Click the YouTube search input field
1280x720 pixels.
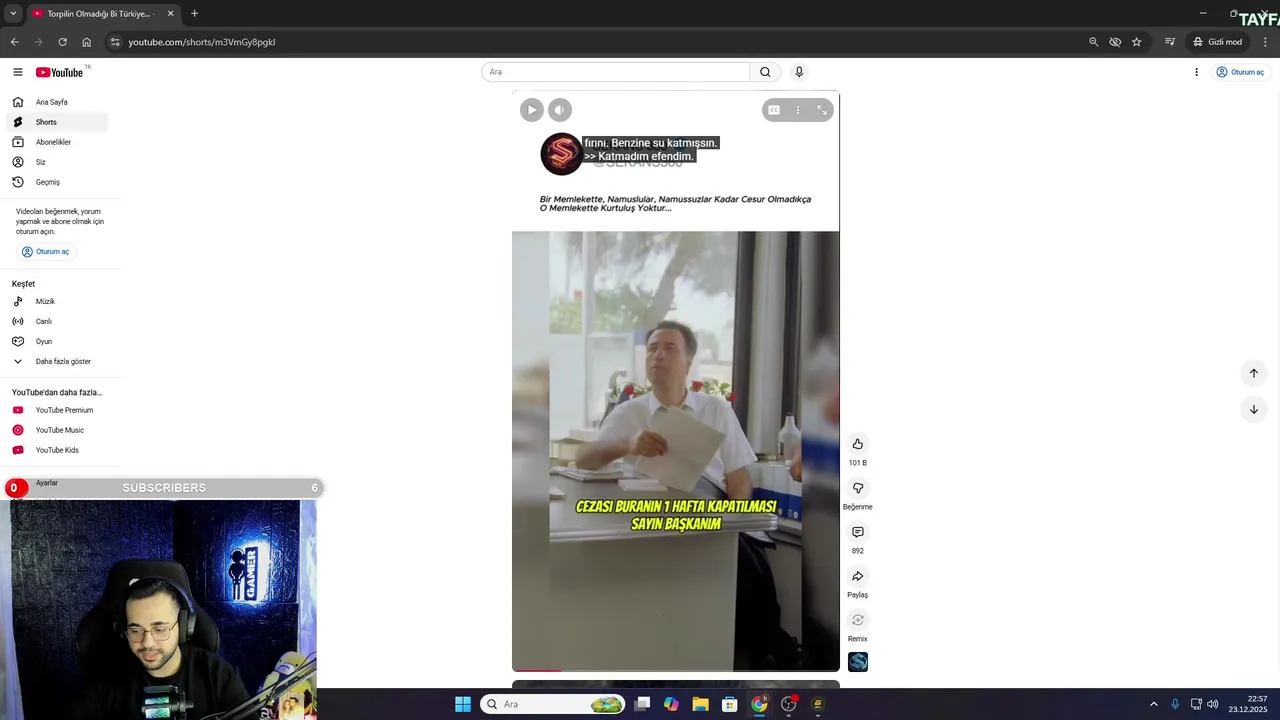(615, 72)
